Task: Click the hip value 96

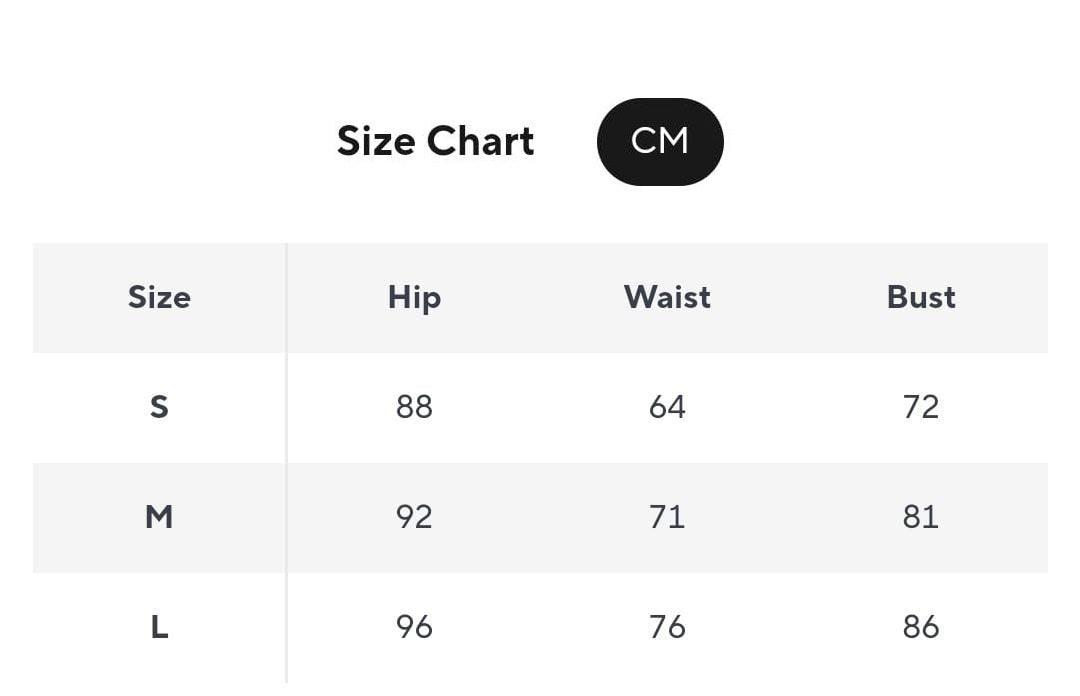Action: click(x=414, y=627)
